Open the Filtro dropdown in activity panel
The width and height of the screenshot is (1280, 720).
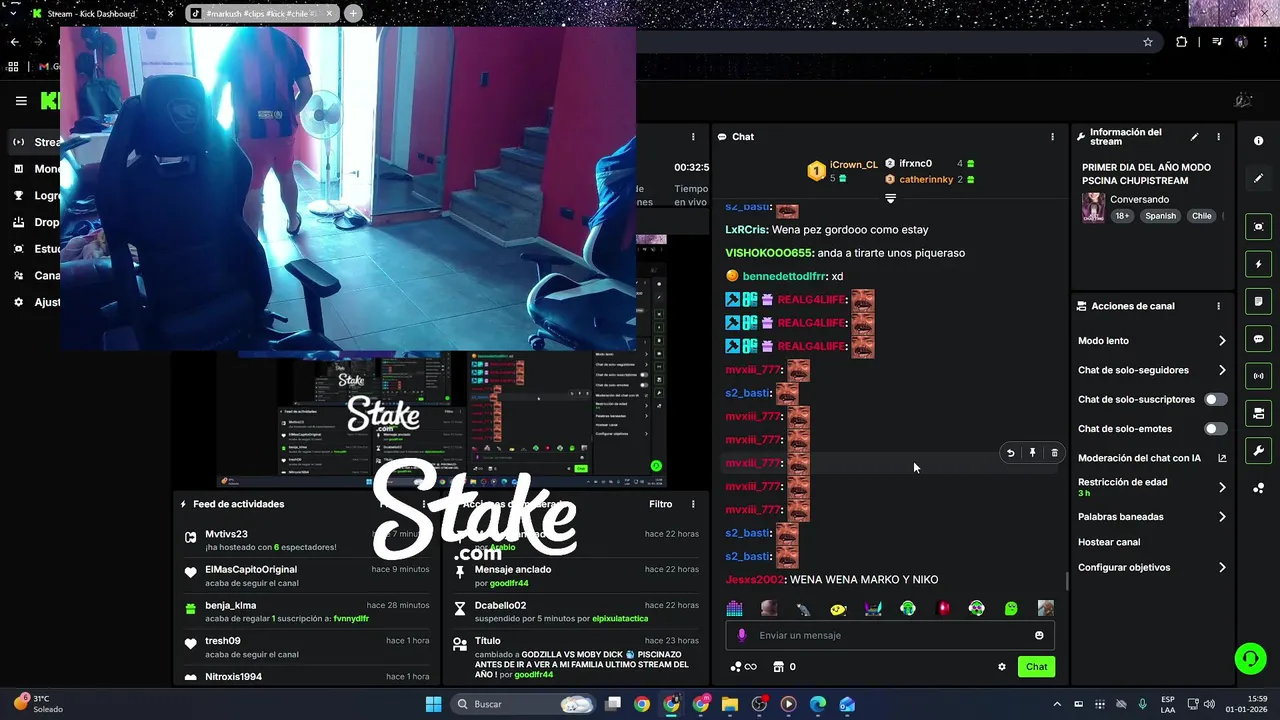(x=660, y=504)
